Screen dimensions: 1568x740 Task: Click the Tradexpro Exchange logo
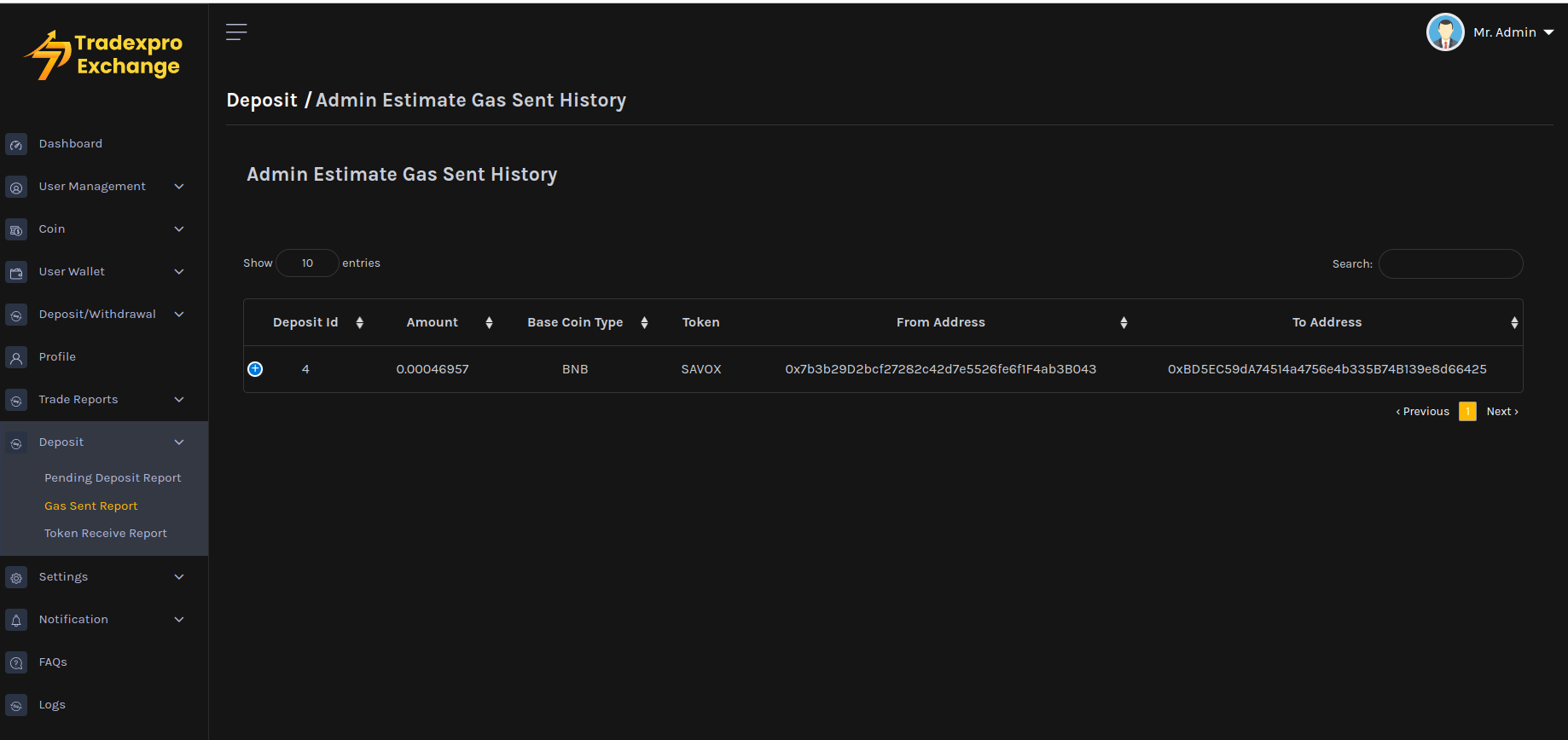104,55
